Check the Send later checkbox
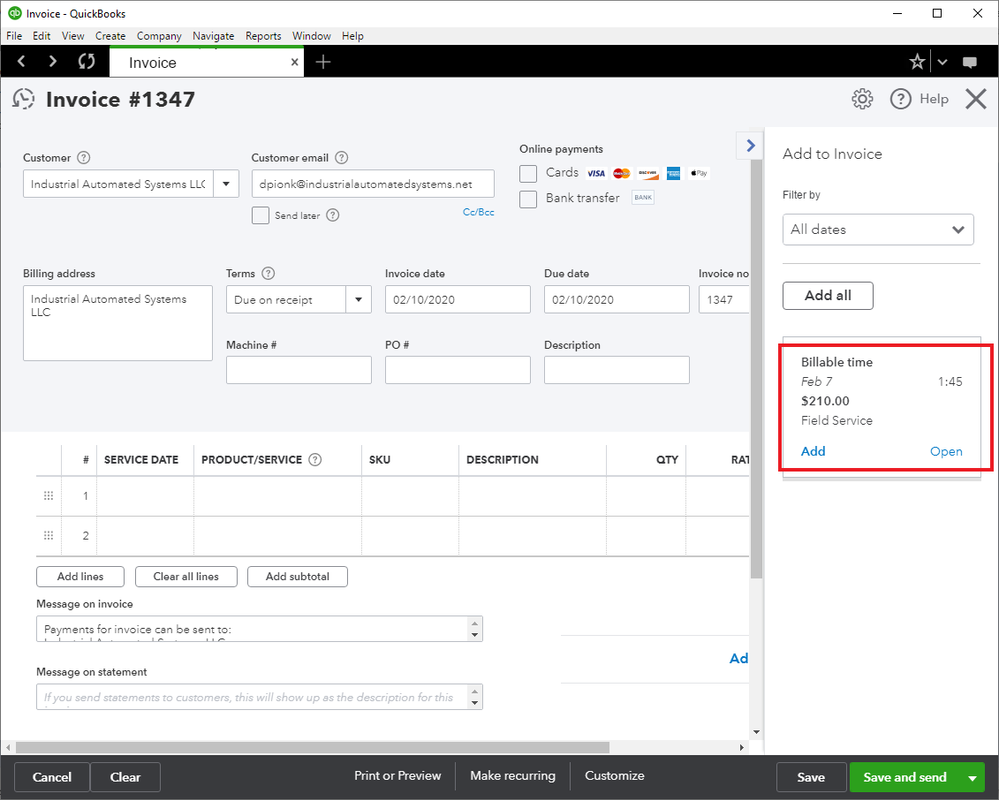 coord(260,215)
